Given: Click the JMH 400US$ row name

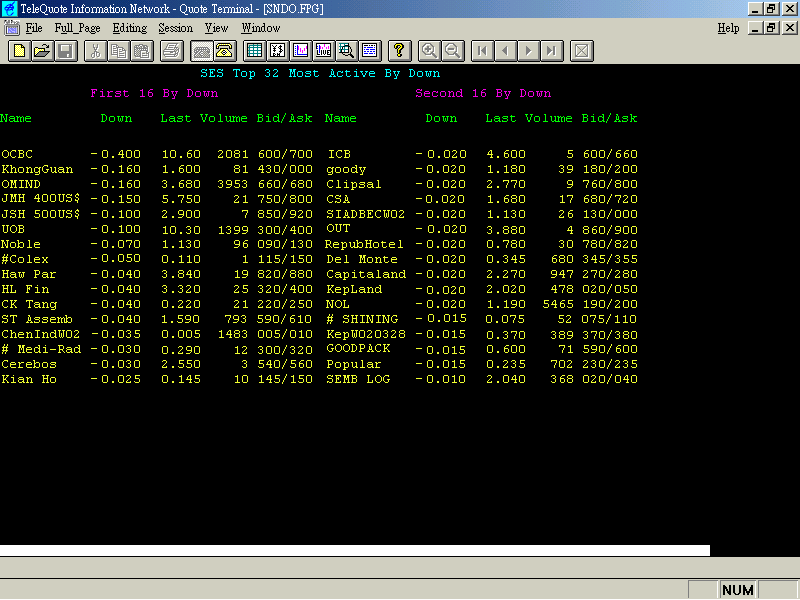Looking at the screenshot, I should coord(41,199).
